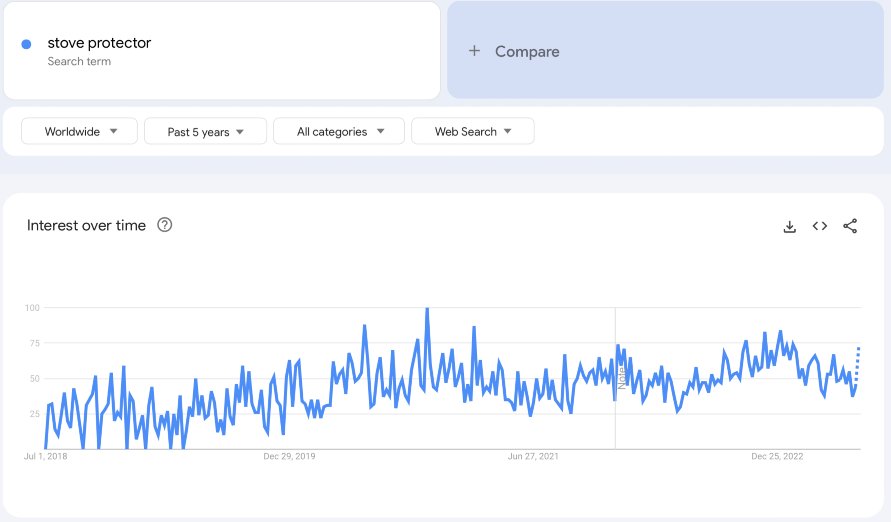
Task: Click the Jul 1, 2018 axis label
Action: pos(45,456)
